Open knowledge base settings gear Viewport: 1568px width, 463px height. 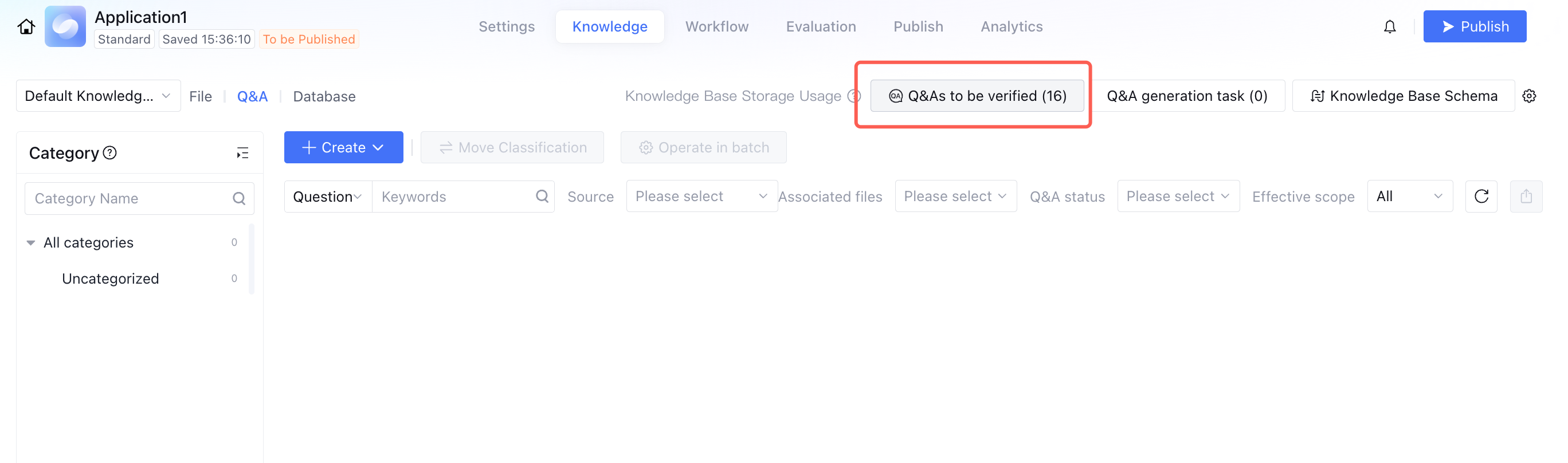(1528, 96)
